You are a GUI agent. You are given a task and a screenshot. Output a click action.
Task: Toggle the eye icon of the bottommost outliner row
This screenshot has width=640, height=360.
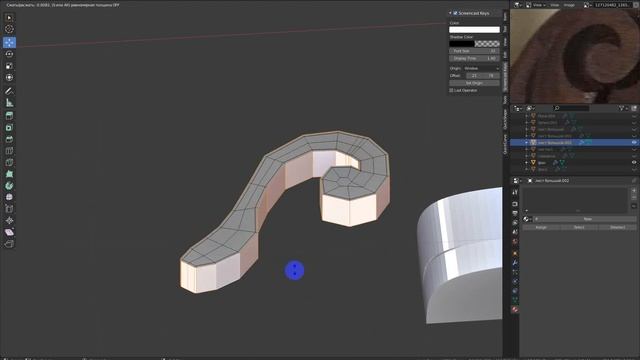[x=634, y=169]
